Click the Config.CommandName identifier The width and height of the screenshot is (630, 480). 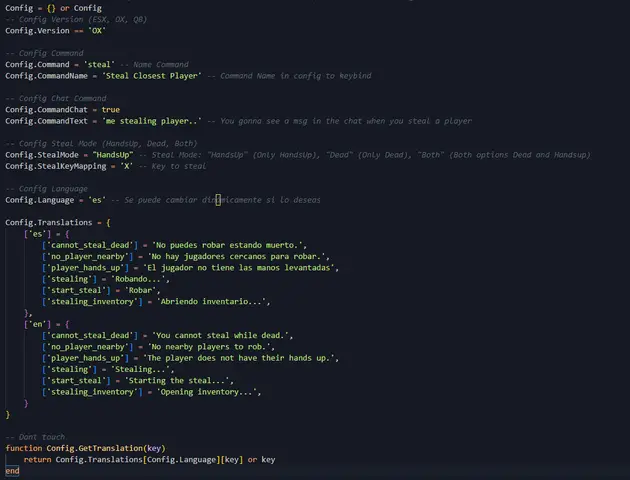coord(46,76)
